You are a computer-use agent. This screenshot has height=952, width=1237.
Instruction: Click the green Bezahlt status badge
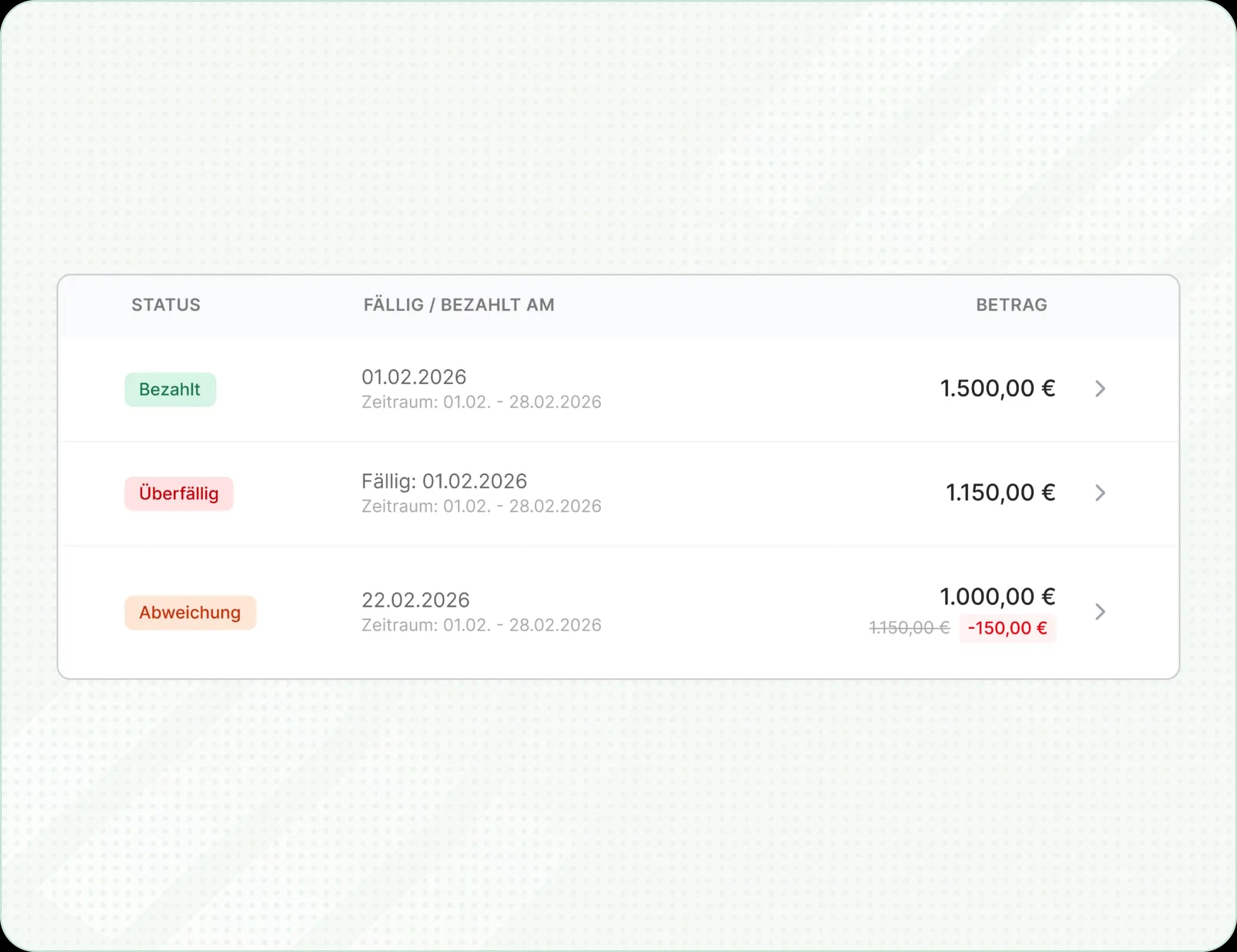[x=170, y=389]
